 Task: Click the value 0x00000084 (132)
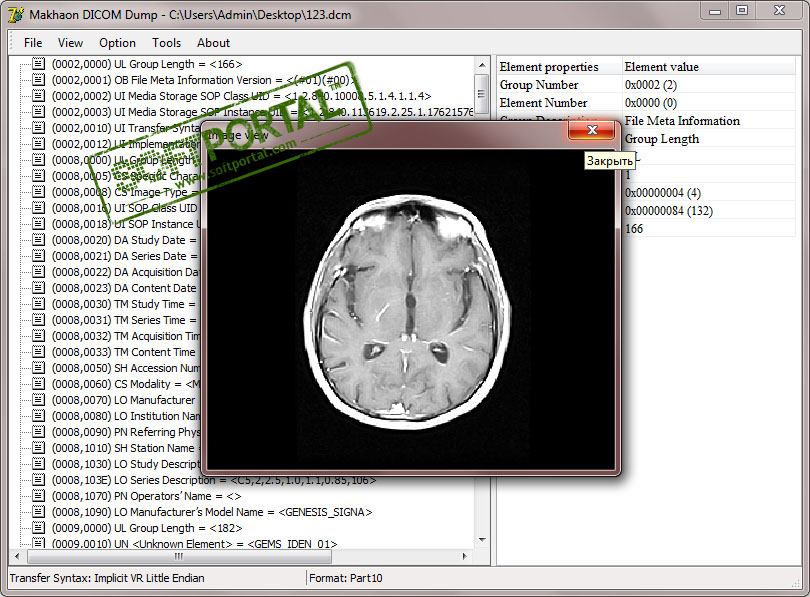(668, 211)
